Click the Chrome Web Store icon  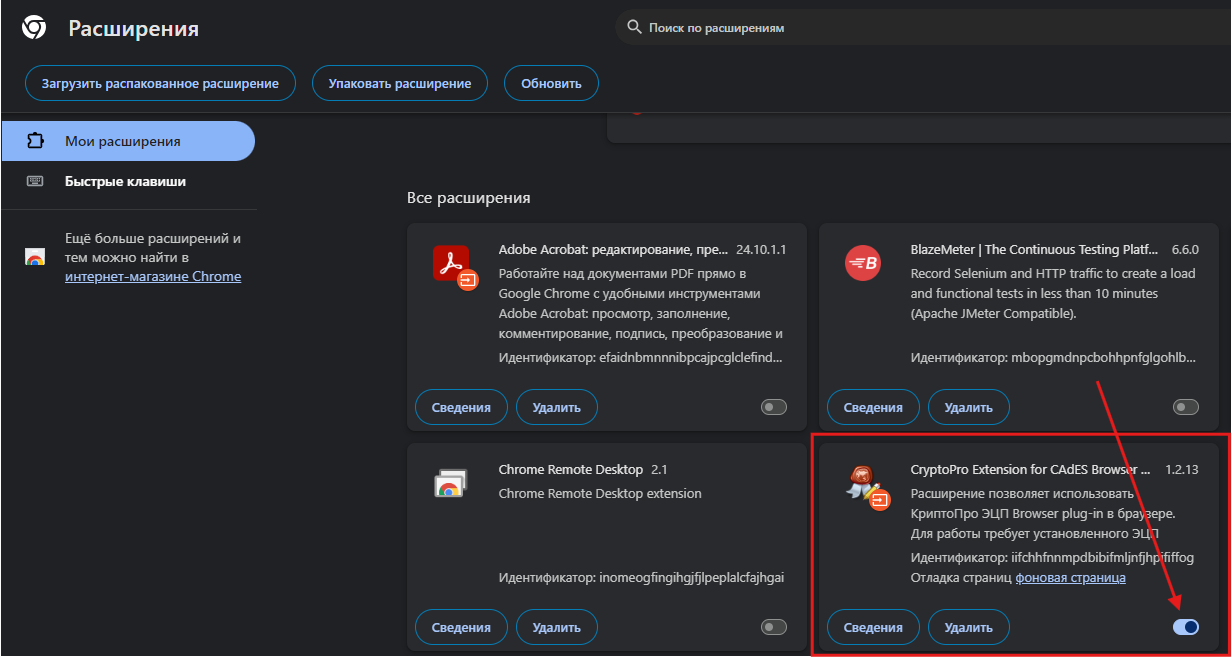tap(35, 257)
